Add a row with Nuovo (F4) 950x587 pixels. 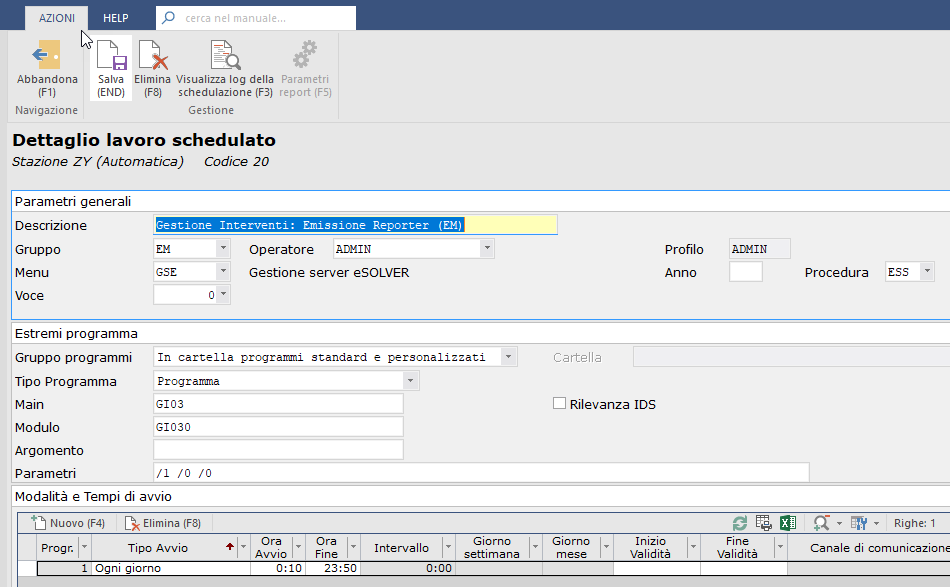pos(68,523)
